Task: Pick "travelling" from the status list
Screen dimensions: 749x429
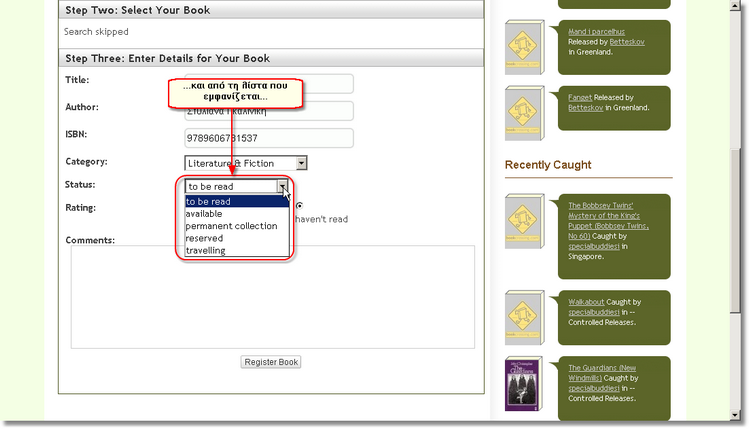Action: pos(205,250)
